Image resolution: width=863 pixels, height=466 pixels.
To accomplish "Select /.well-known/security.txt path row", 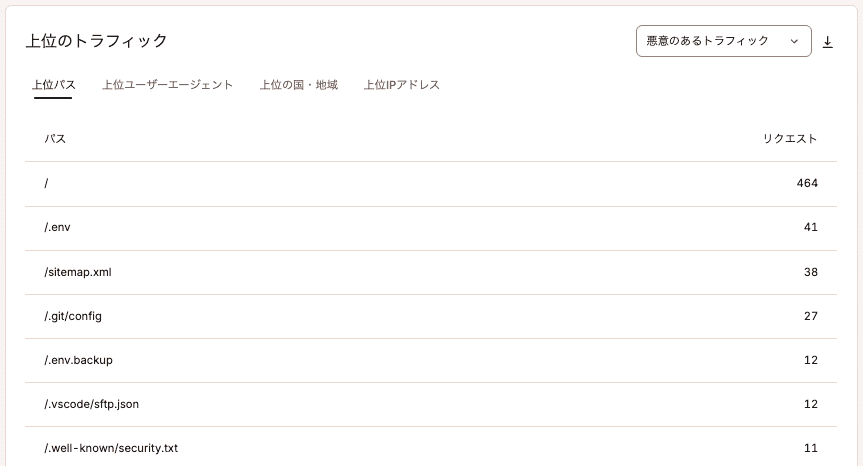I will pos(431,447).
